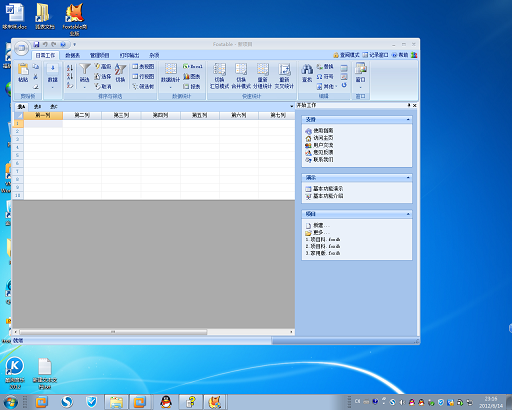512x410 pixels.
Task: Click the Chart item with bar chart icon
Action: 192,77
